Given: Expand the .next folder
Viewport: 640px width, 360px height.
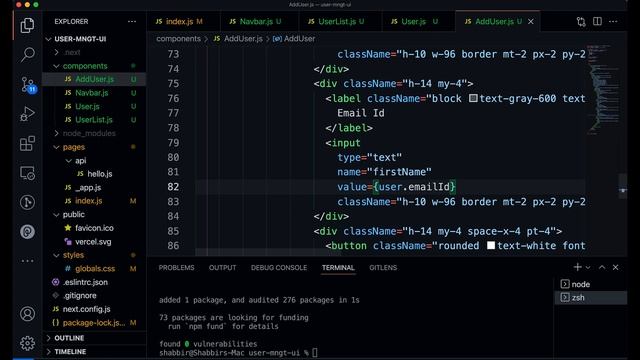Looking at the screenshot, I should tap(95, 52).
